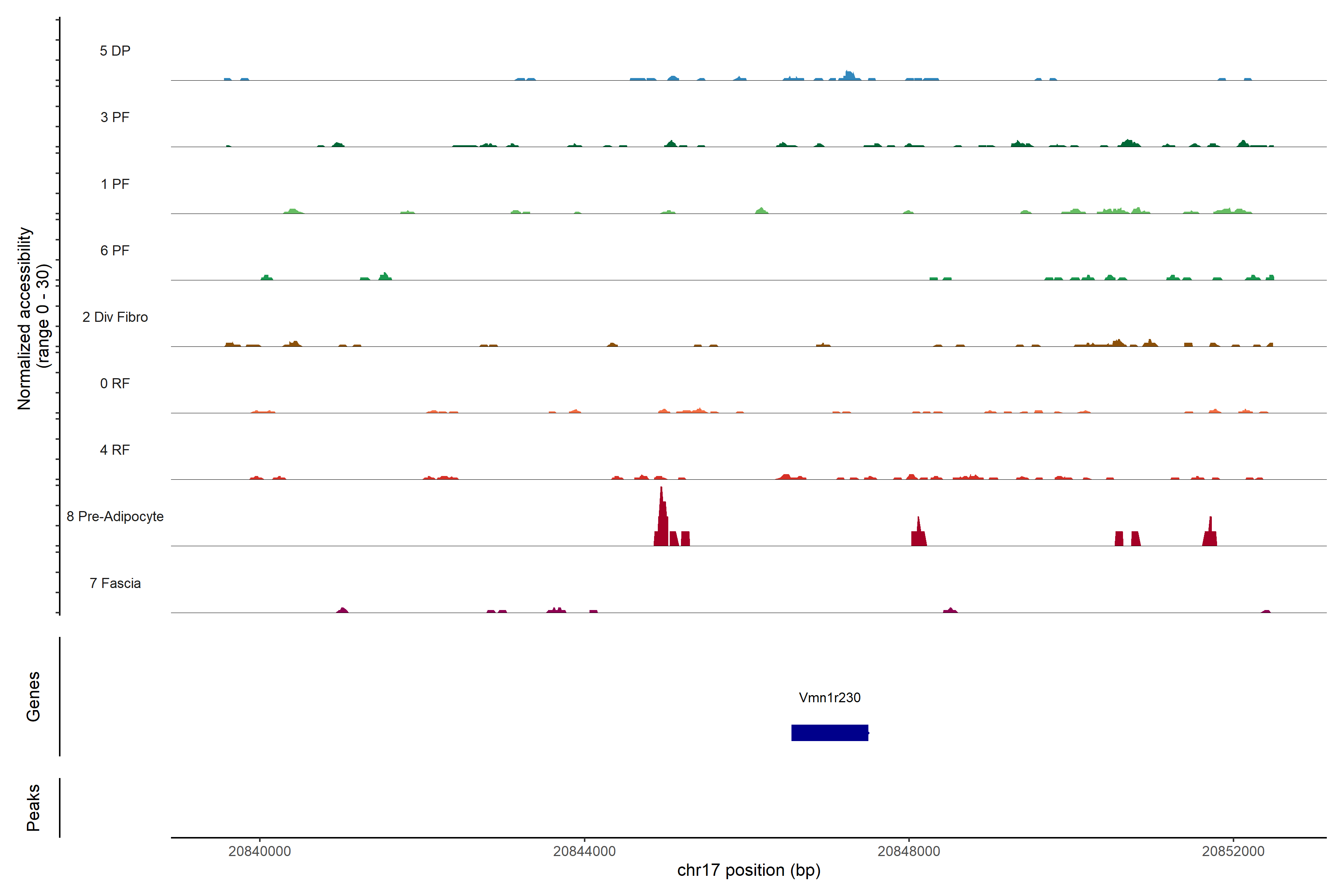Click the chr17 position (bp) axis title
Screen dimensions: 1344x896
pyautogui.click(x=749, y=870)
